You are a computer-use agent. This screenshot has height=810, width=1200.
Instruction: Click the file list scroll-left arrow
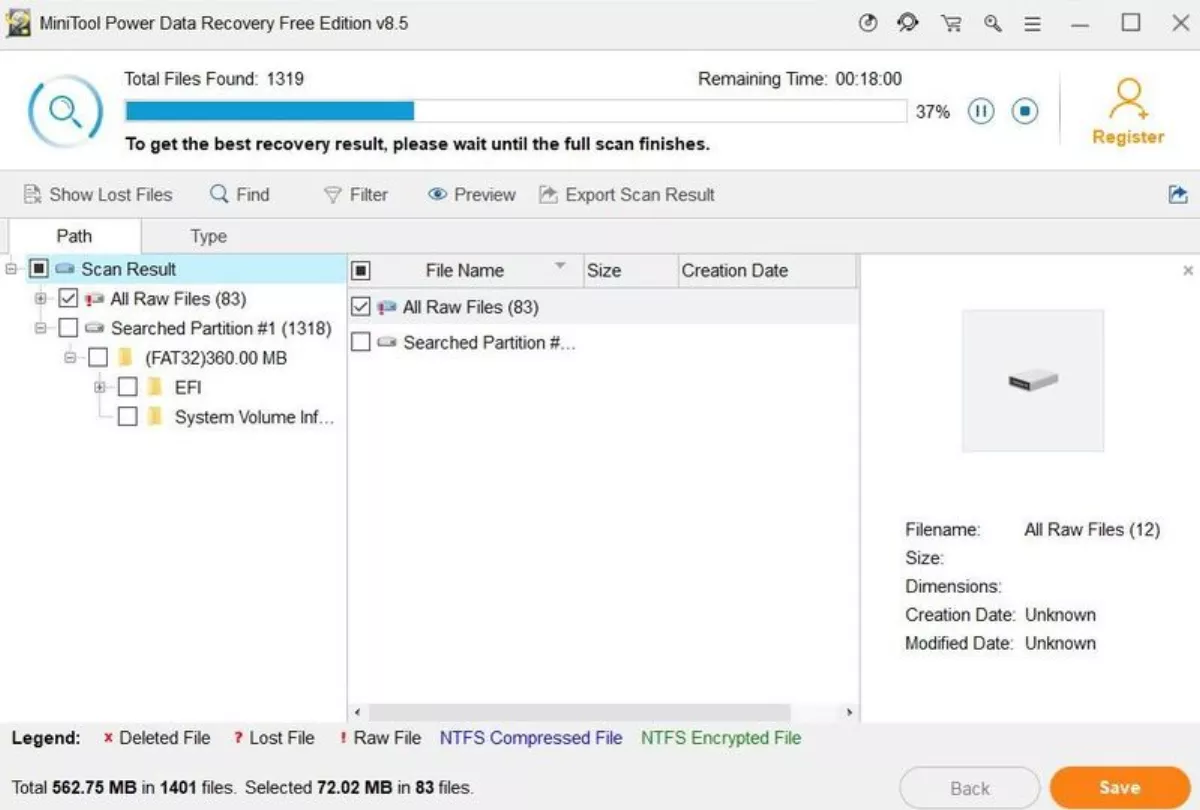pos(358,713)
